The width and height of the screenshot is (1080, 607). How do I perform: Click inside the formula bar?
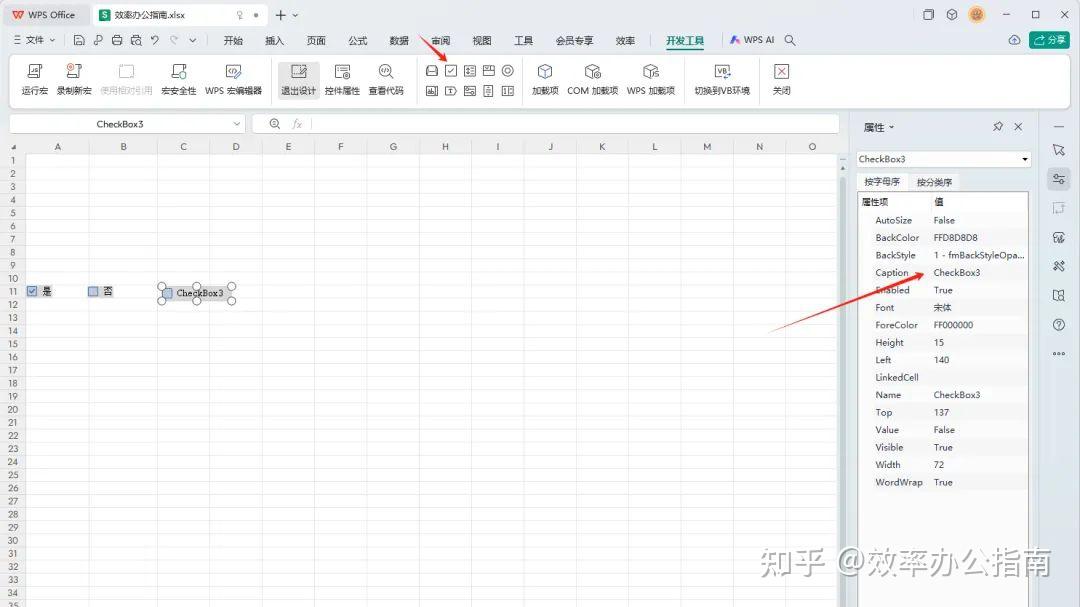coord(500,123)
